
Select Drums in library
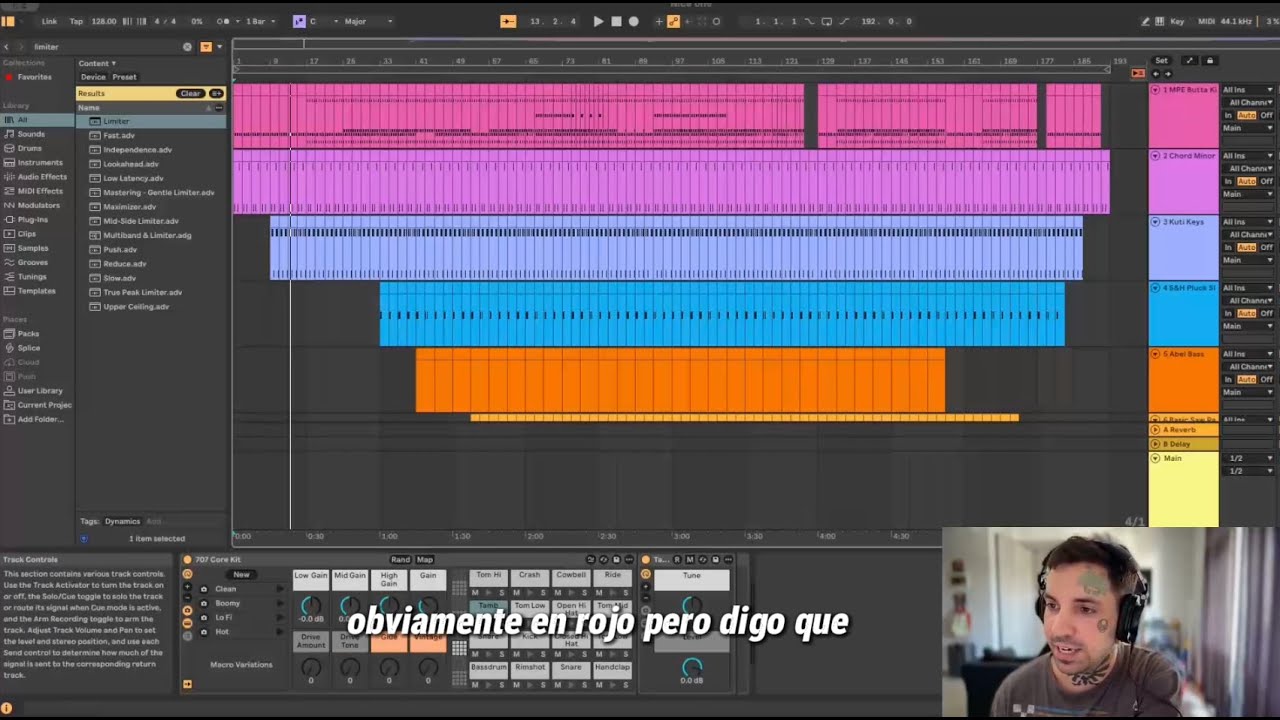click(29, 148)
